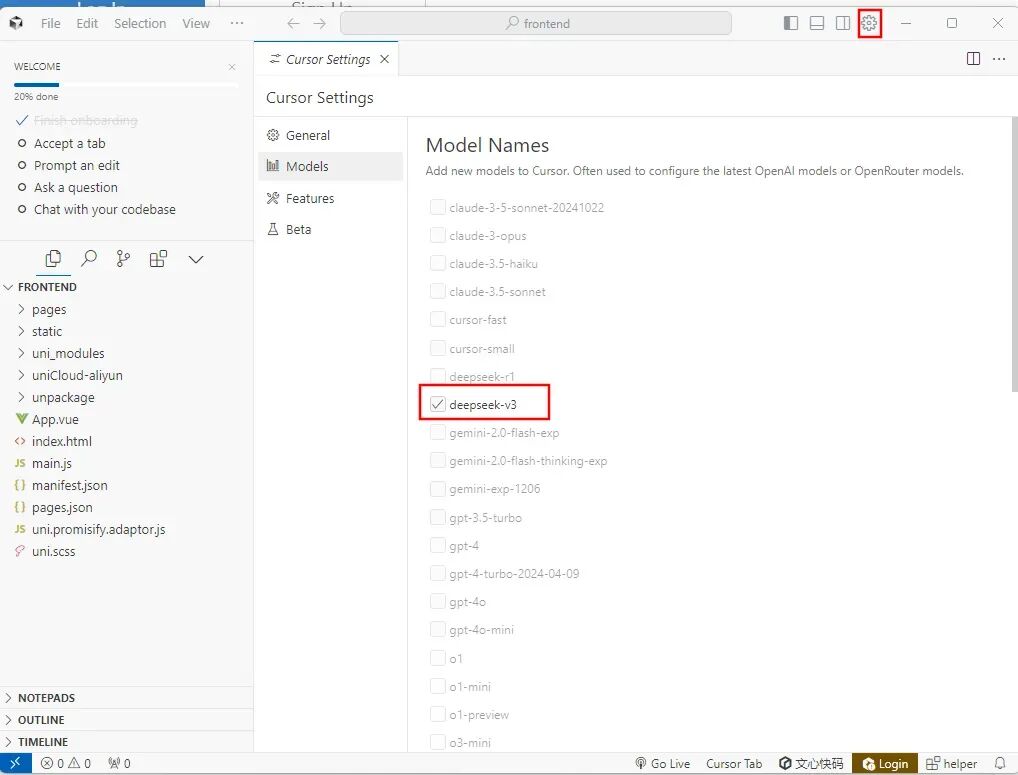The width and height of the screenshot is (1018, 775).
Task: Close the Cursor Settings tab
Action: [384, 59]
